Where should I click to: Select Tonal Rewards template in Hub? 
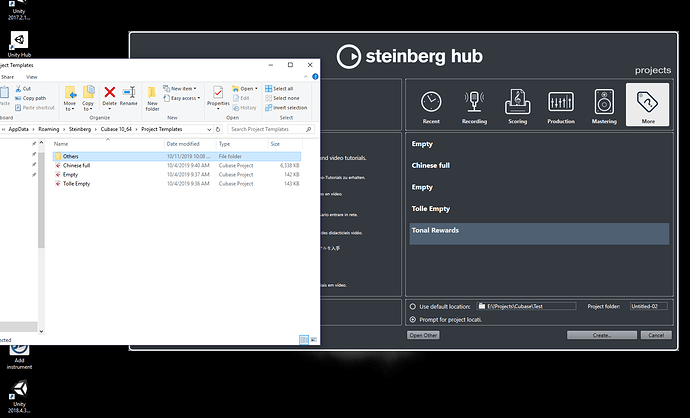(x=539, y=234)
